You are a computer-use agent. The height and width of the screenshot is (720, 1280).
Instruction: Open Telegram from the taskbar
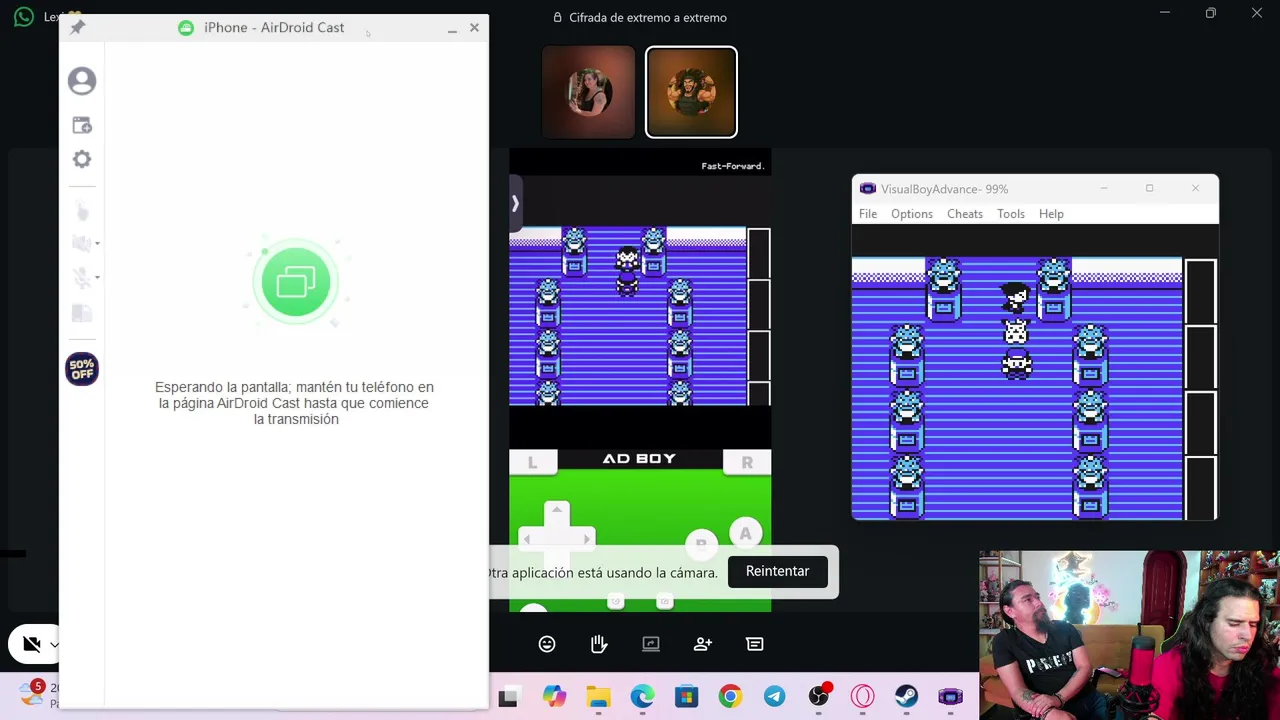pyautogui.click(x=774, y=697)
